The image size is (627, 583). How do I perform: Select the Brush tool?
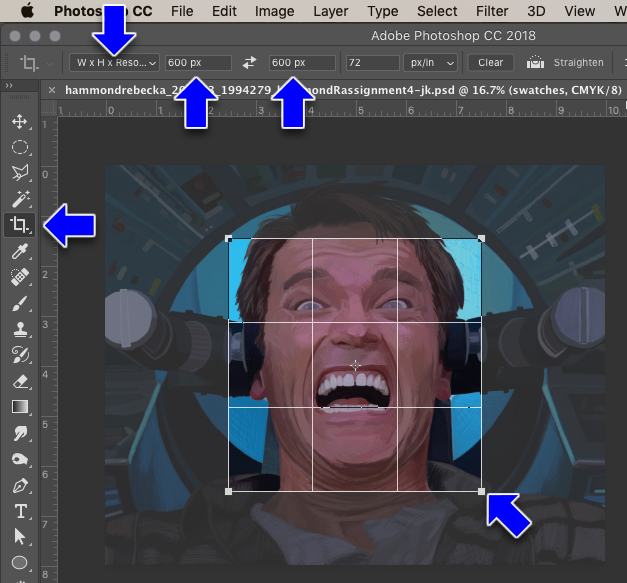pyautogui.click(x=20, y=303)
